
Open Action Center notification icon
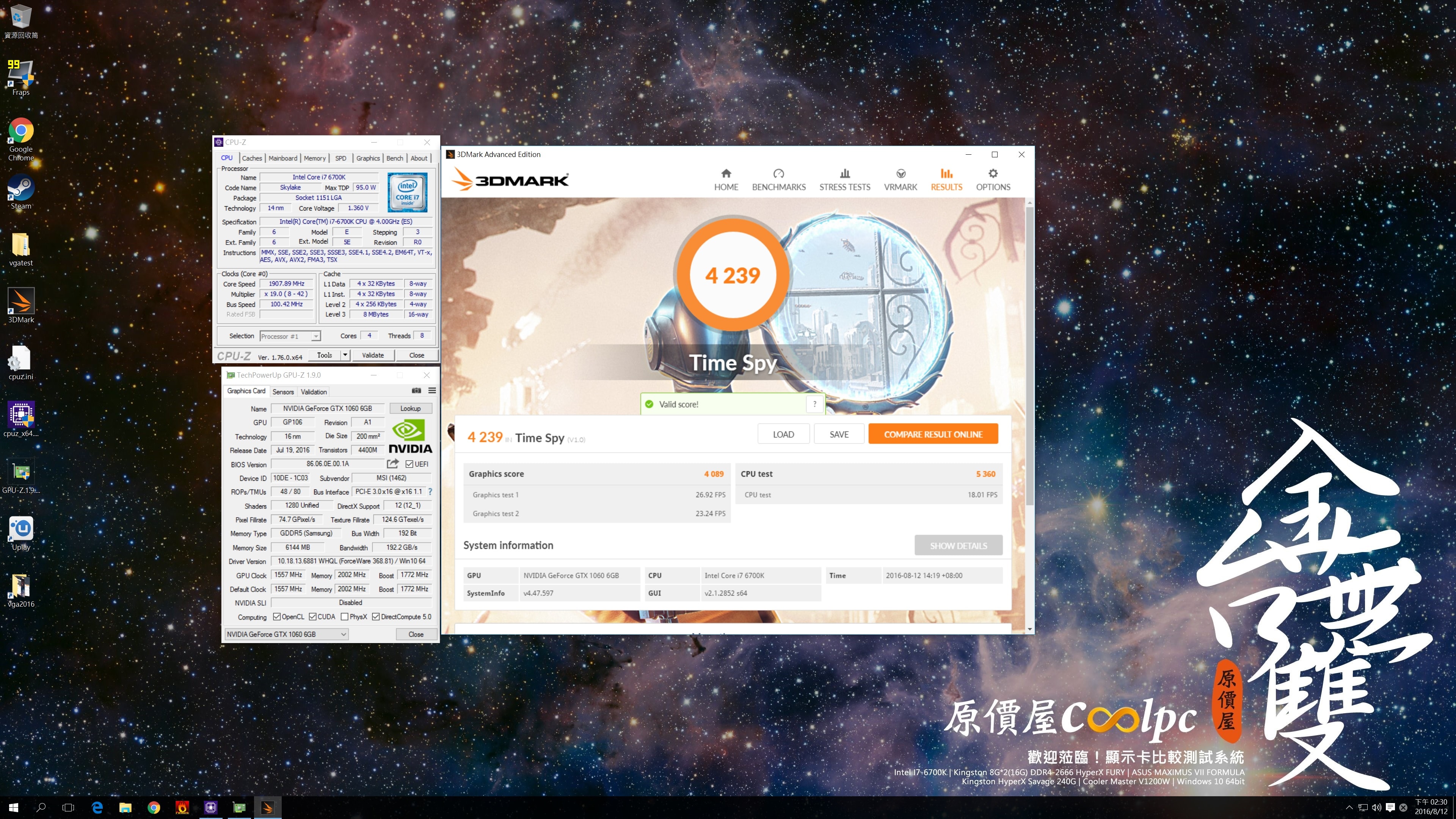pos(1390,807)
